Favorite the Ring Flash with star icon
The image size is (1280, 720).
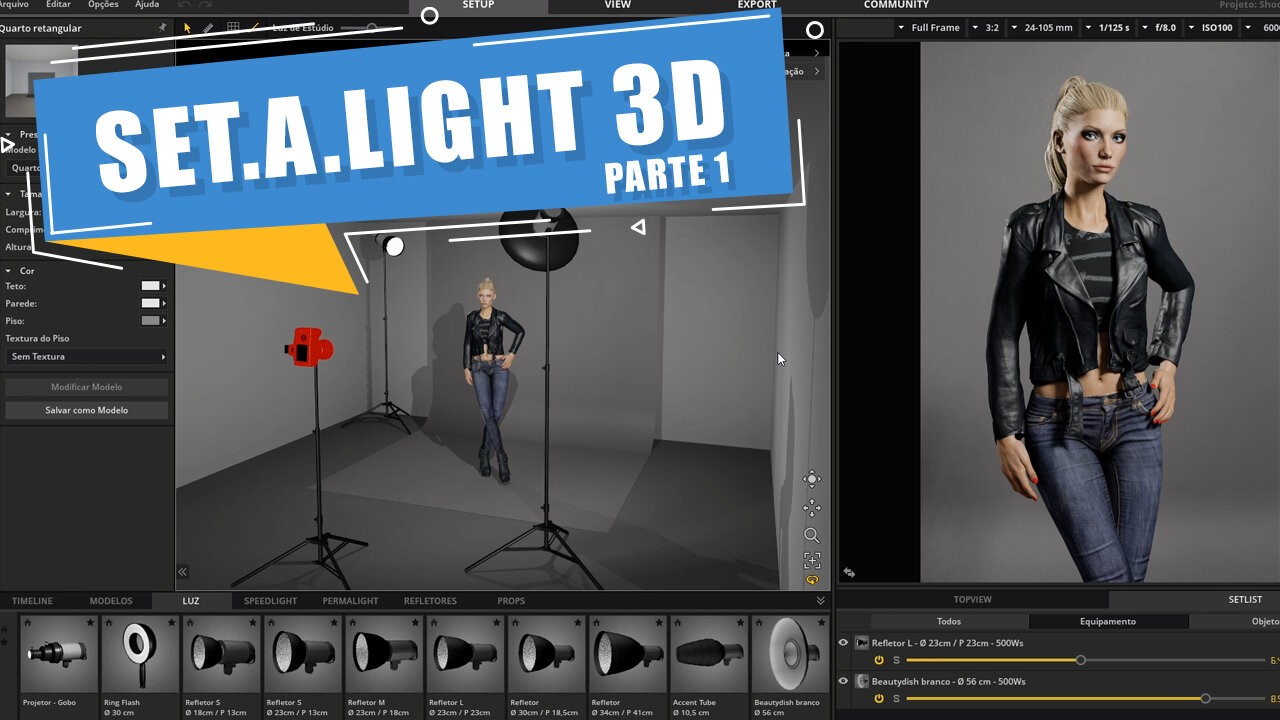pos(172,622)
